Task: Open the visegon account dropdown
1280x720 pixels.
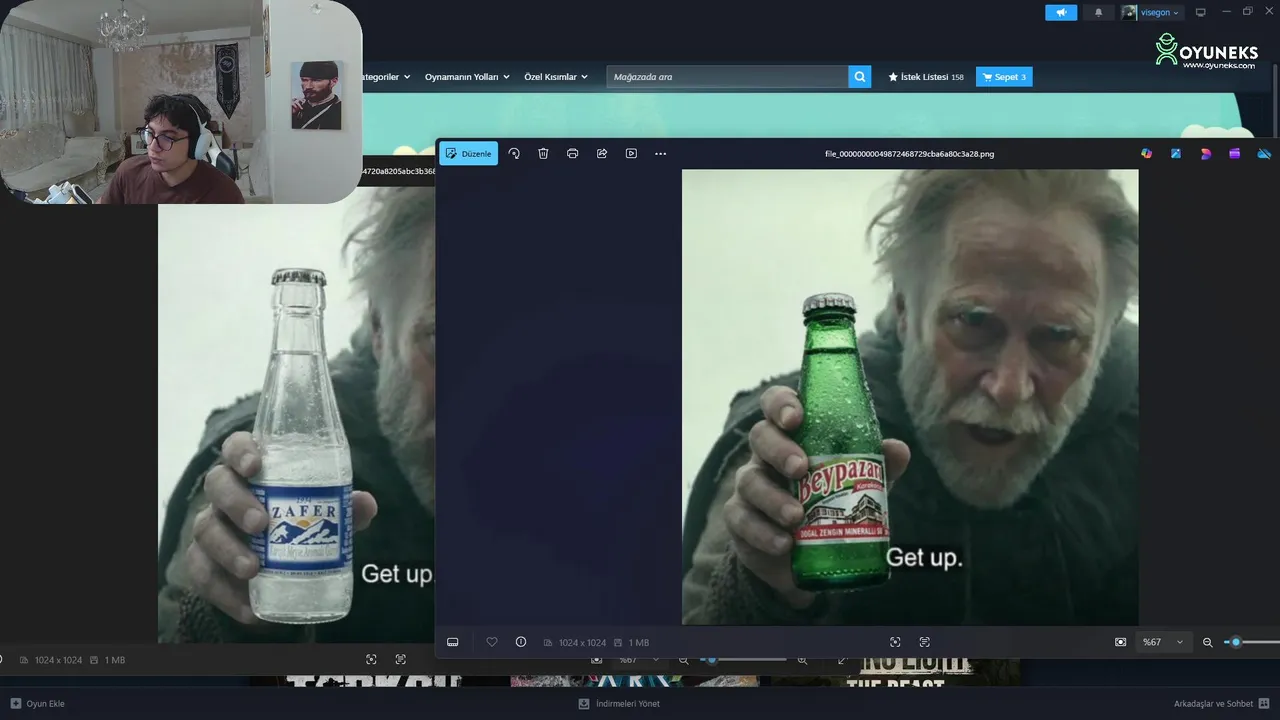Action: 1152,12
